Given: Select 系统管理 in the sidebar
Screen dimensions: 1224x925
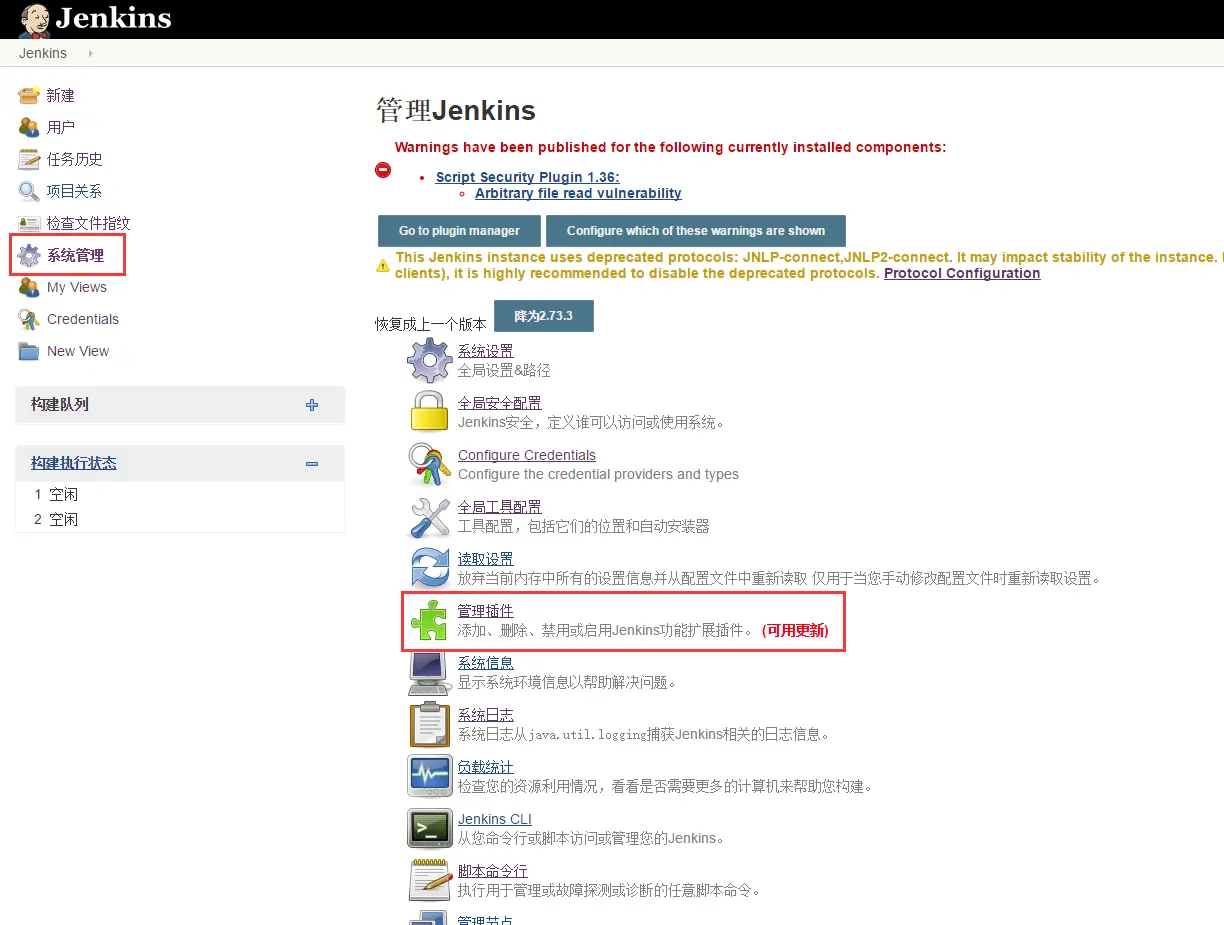Looking at the screenshot, I should [x=75, y=255].
